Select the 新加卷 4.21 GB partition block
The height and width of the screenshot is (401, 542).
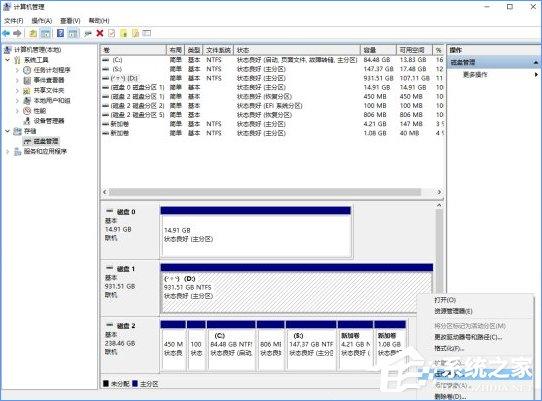pyautogui.click(x=355, y=345)
